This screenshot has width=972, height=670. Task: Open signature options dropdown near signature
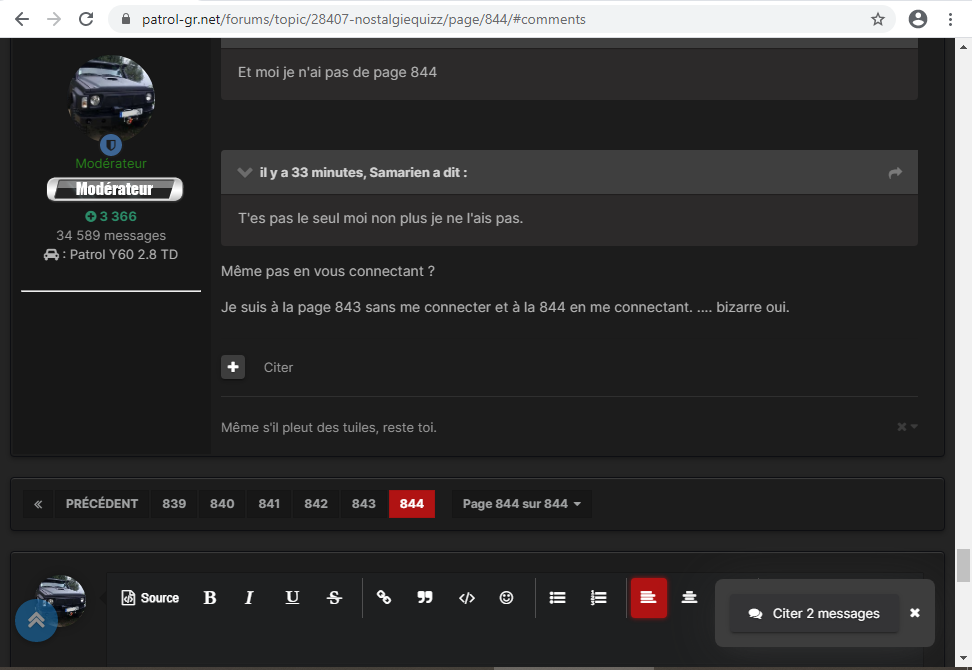908,426
